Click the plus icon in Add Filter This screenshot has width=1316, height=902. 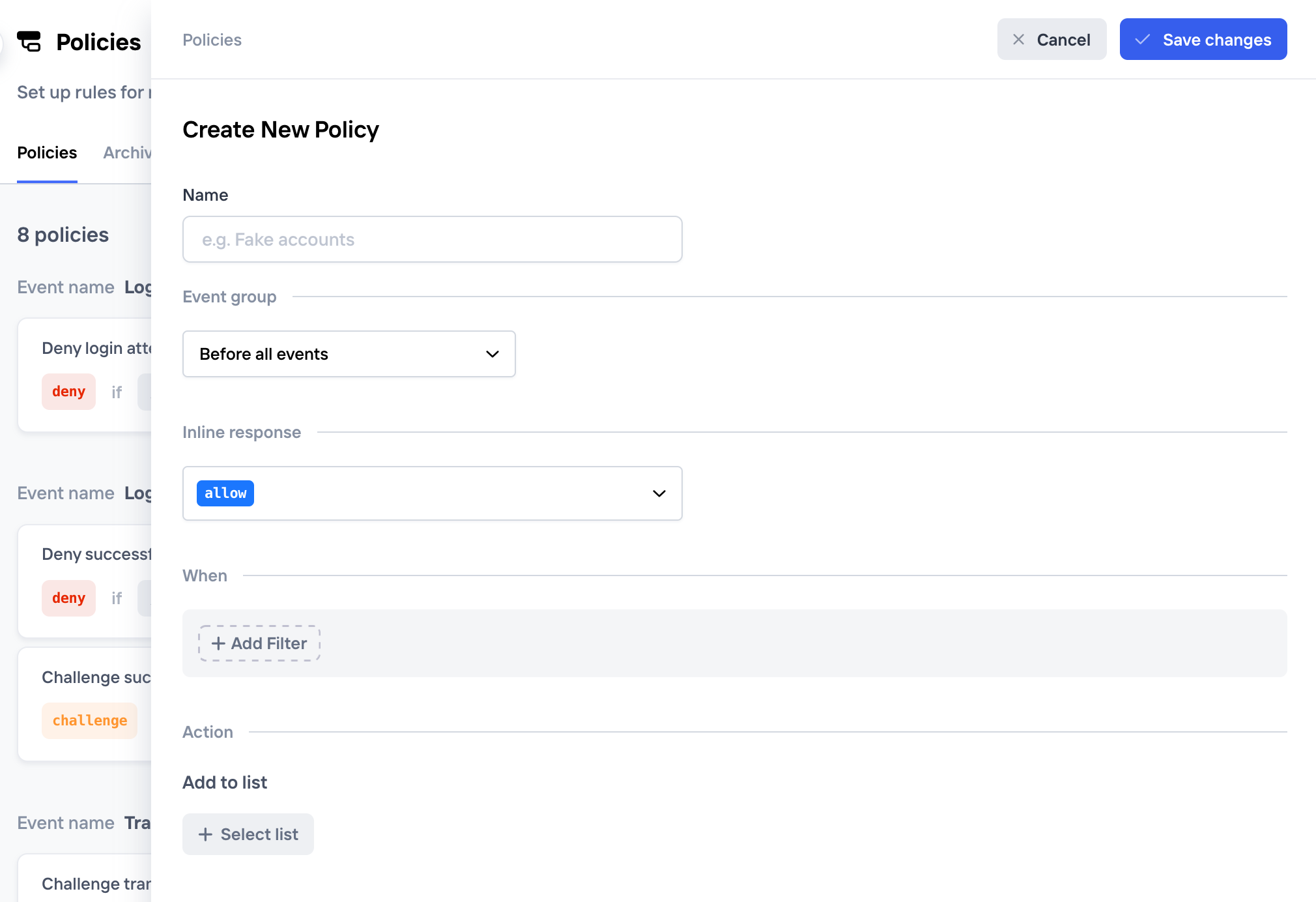point(218,643)
